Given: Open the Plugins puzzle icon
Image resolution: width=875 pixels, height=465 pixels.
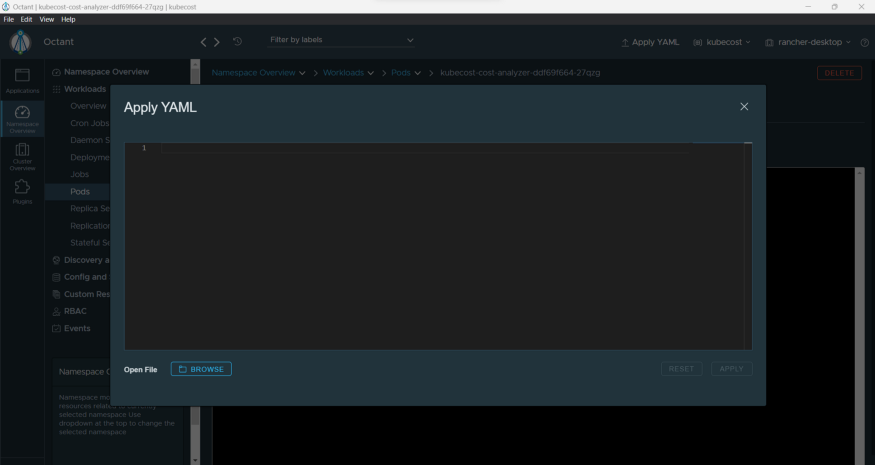Looking at the screenshot, I should [21, 190].
